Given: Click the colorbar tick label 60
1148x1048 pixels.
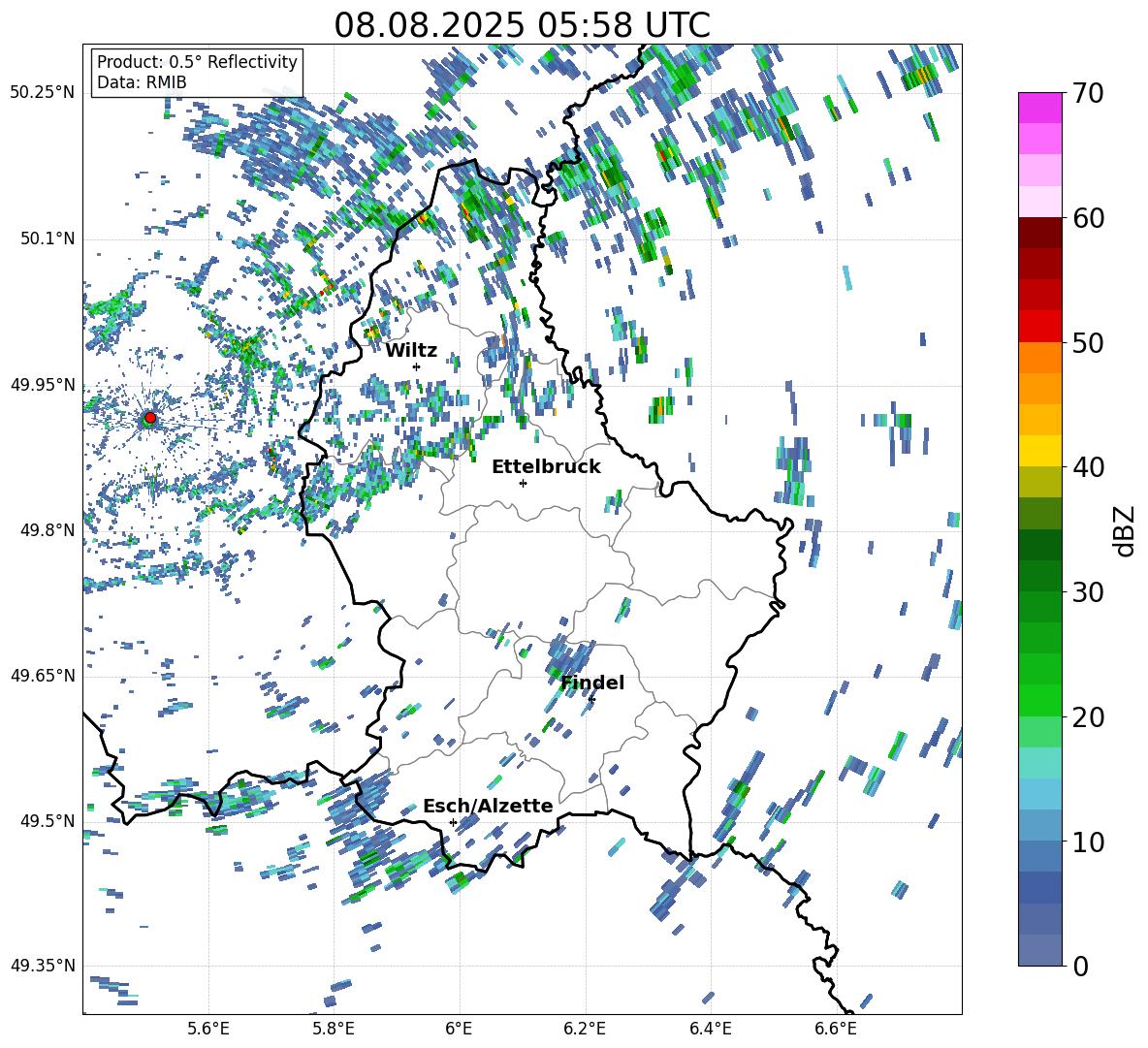Looking at the screenshot, I should (1088, 218).
